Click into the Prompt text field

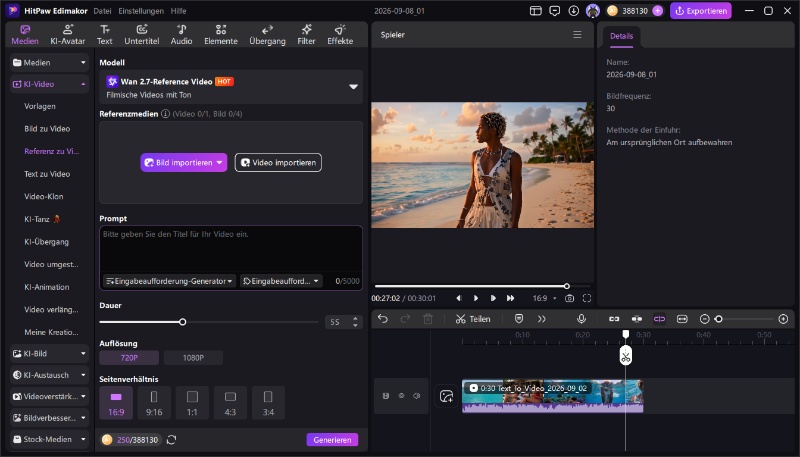point(231,250)
